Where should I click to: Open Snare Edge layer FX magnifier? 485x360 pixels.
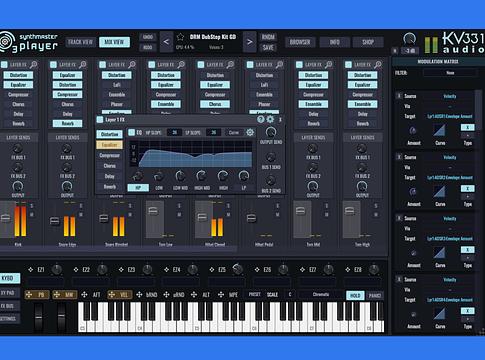(x=83, y=64)
